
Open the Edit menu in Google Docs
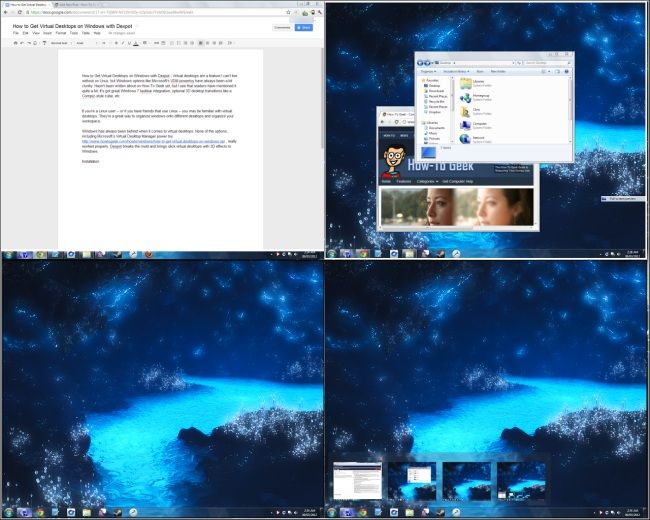click(25, 33)
